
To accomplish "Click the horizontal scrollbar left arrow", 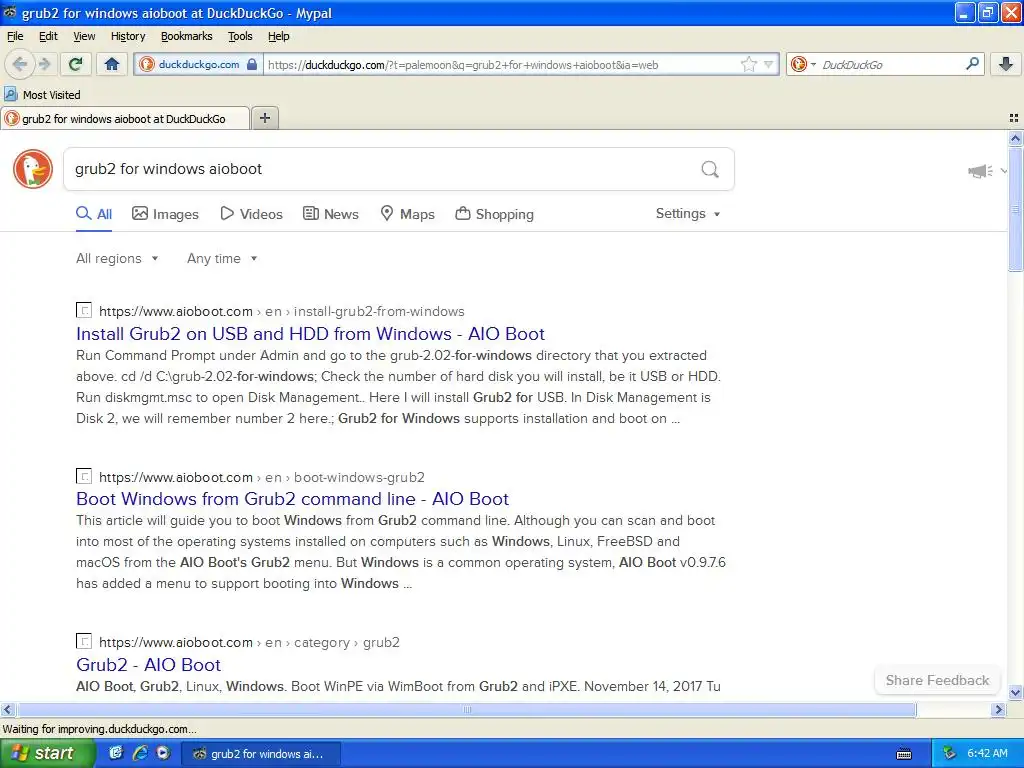I will tap(7, 710).
